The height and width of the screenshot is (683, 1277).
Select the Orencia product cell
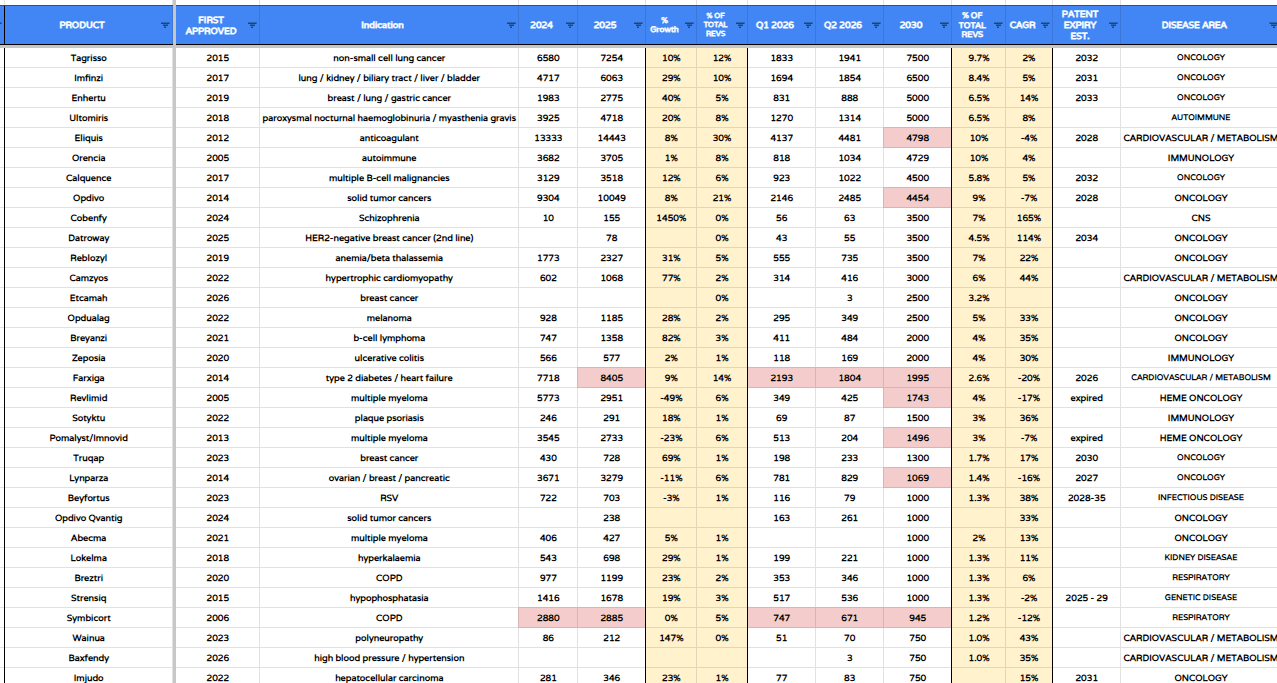88,158
